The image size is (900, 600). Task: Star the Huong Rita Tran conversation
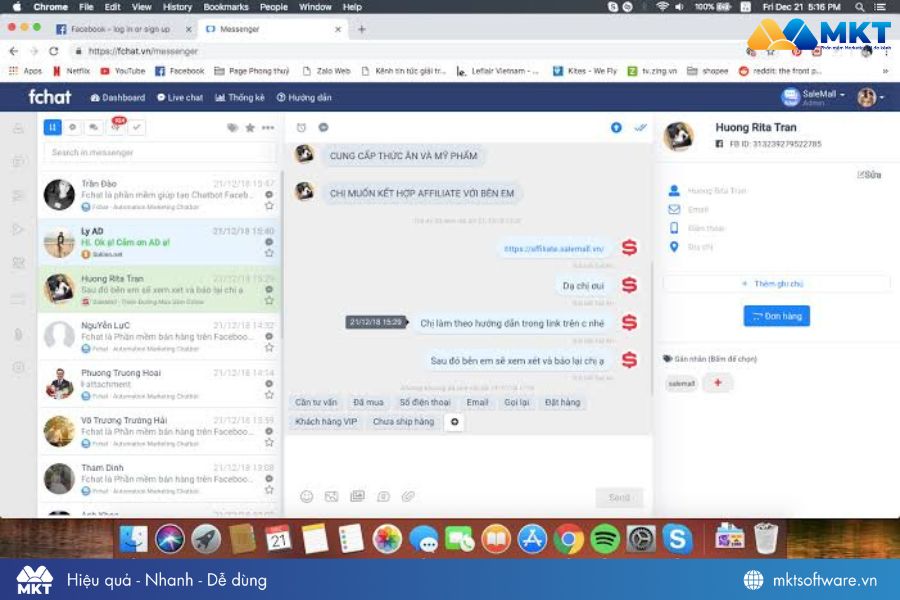click(269, 300)
